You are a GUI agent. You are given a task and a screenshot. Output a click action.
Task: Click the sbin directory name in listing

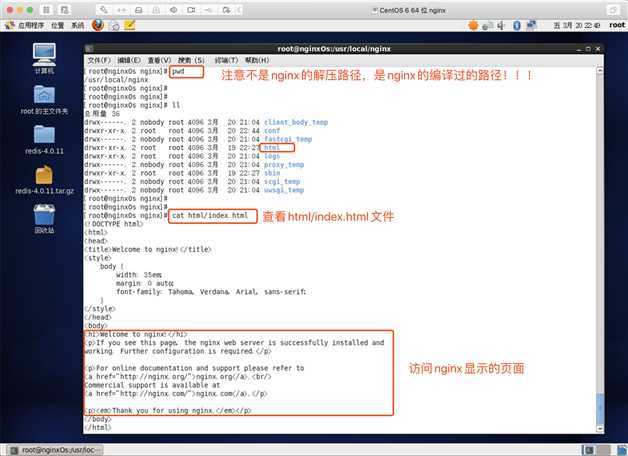pyautogui.click(x=272, y=173)
